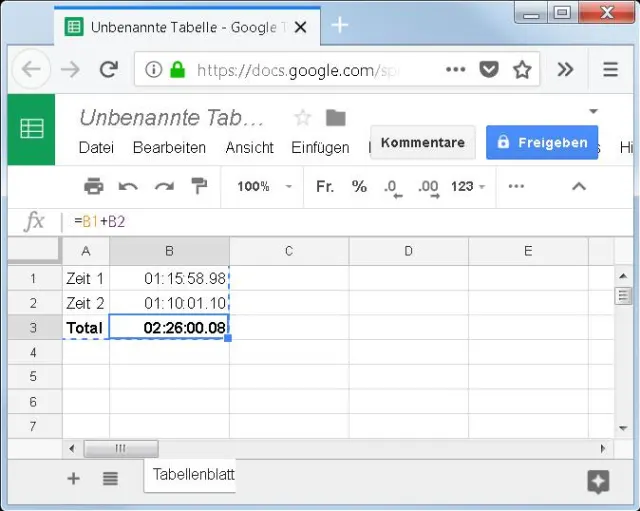Open the all sheets list icon
The width and height of the screenshot is (640, 511).
tap(110, 479)
